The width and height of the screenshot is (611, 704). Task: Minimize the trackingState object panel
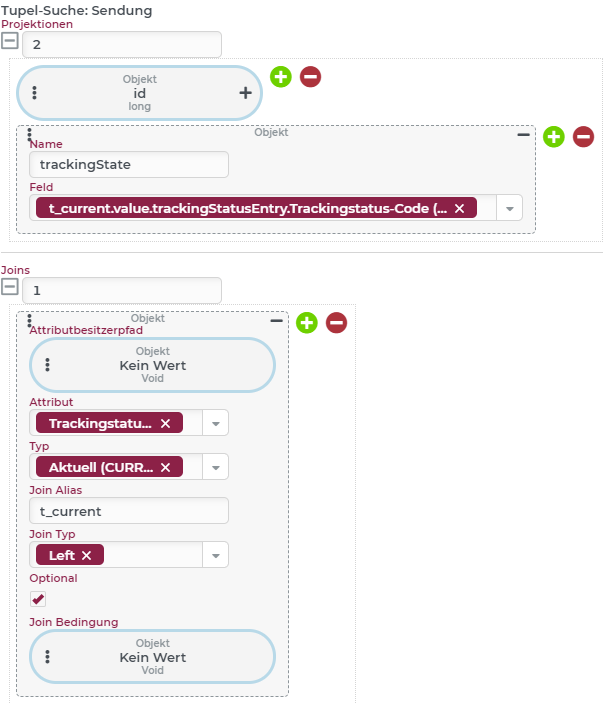tap(523, 134)
